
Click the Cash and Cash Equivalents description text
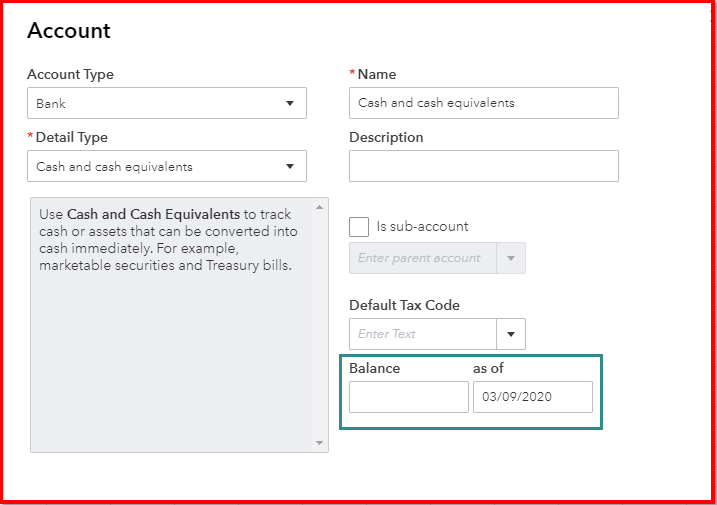pos(167,240)
